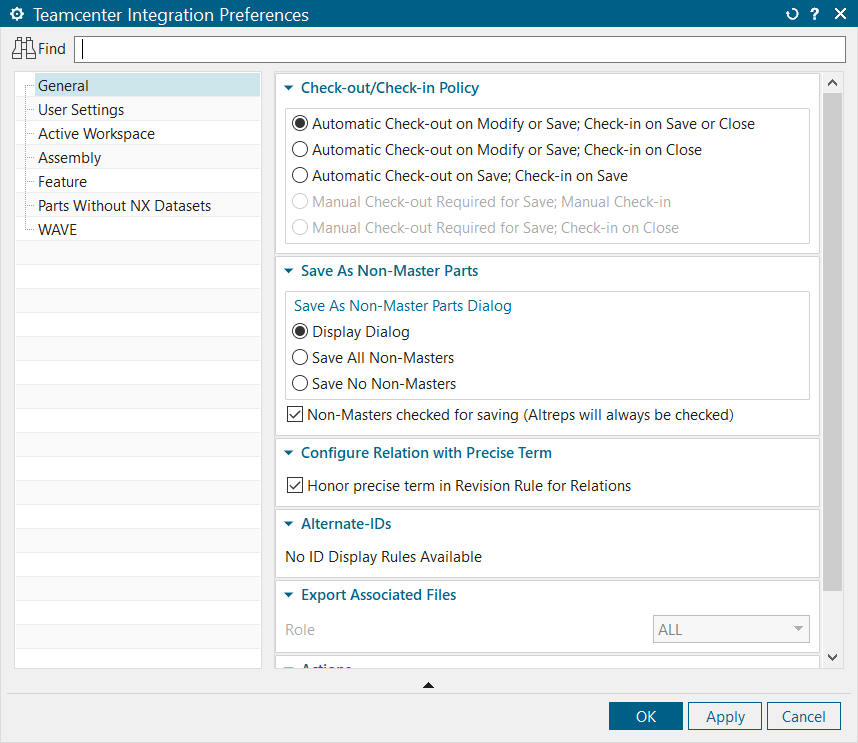Collapse Configure Relation with Precise Term section
The height and width of the screenshot is (743, 858).
(289, 452)
